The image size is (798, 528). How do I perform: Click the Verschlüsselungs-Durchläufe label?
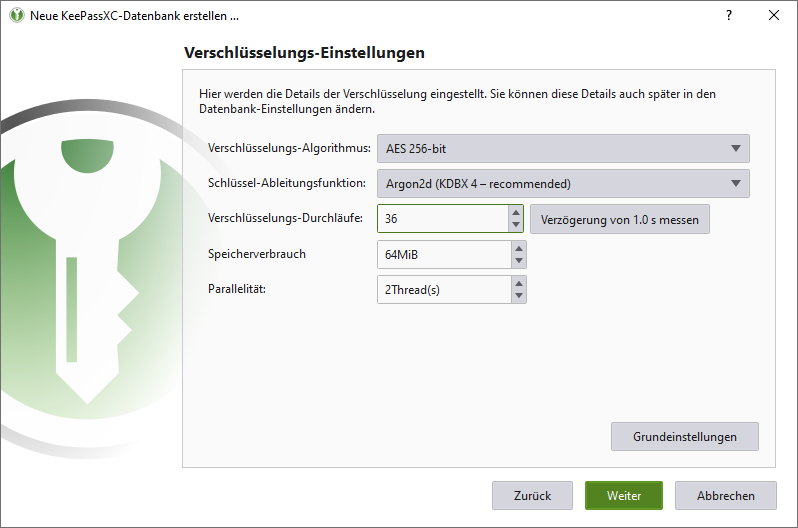click(285, 218)
